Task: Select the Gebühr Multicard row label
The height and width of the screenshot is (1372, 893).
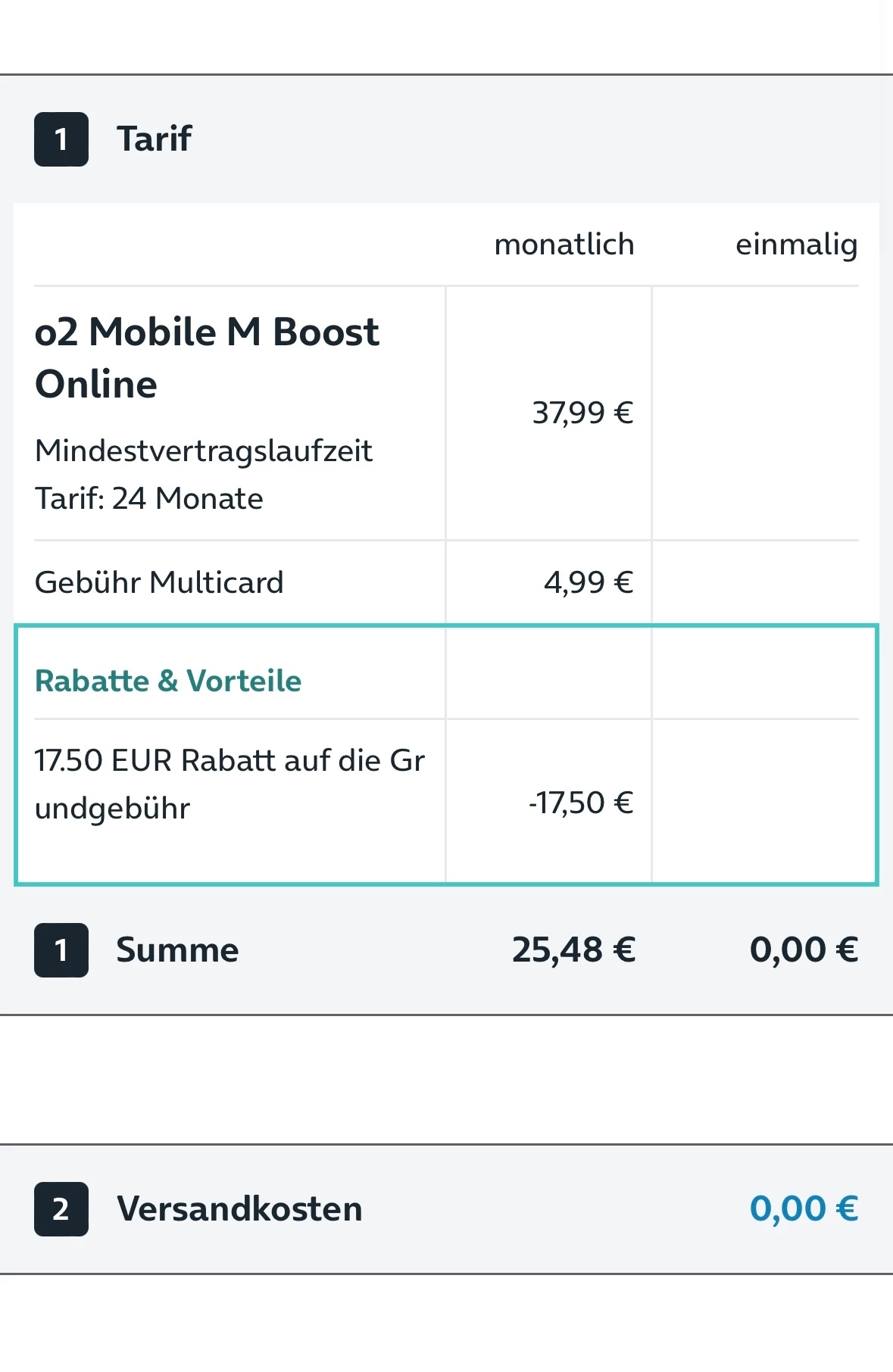Action: pyautogui.click(x=159, y=582)
